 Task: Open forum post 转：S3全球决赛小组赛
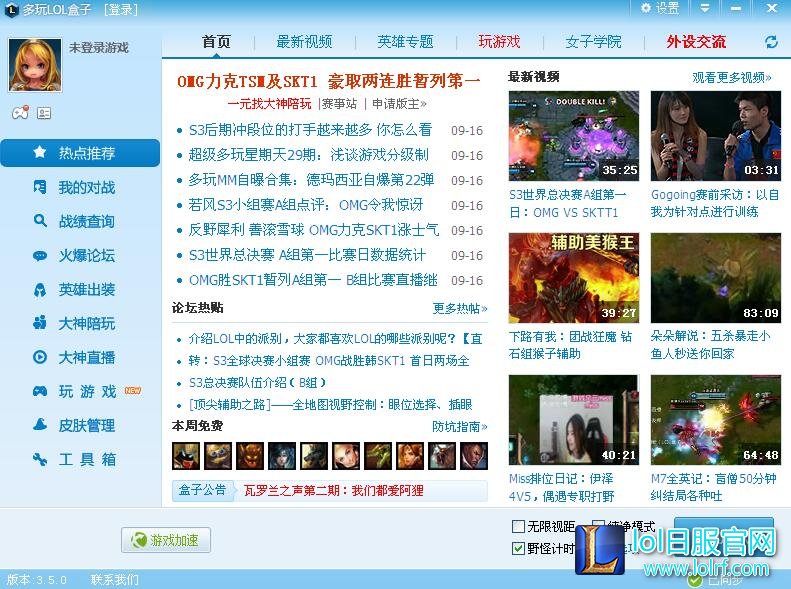[x=329, y=361]
